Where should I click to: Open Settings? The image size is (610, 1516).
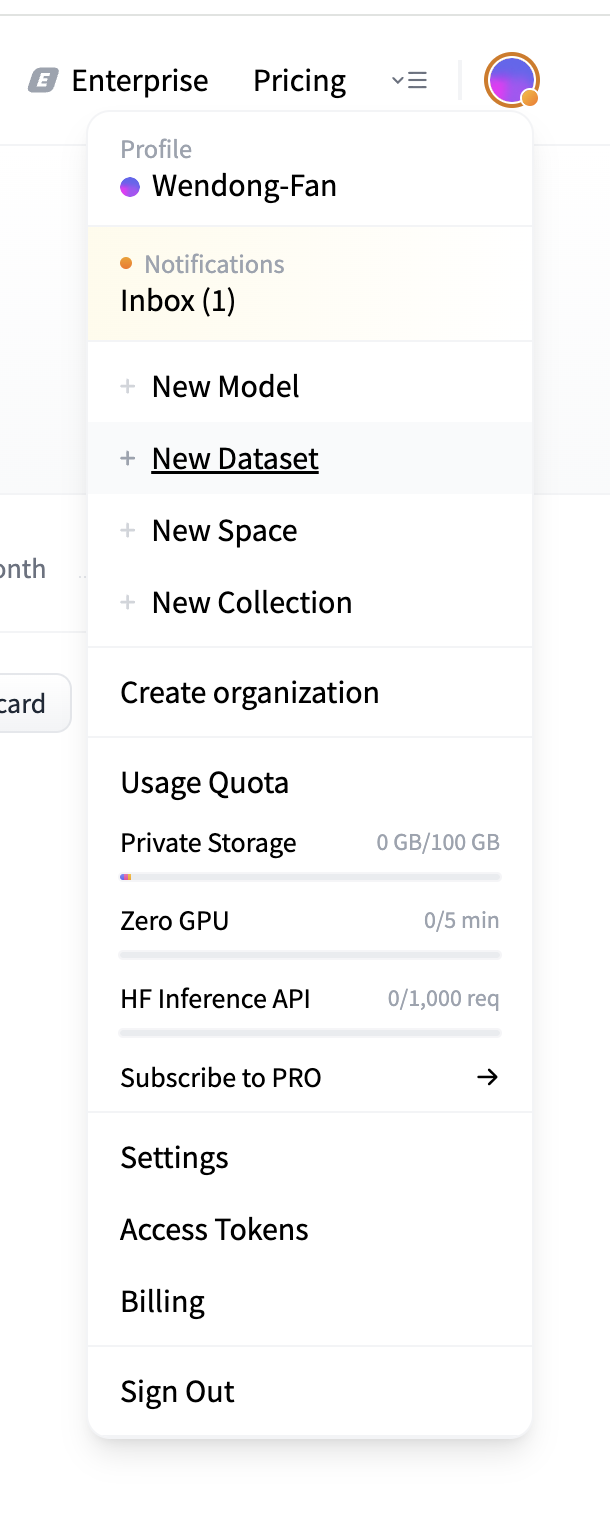coord(175,1158)
